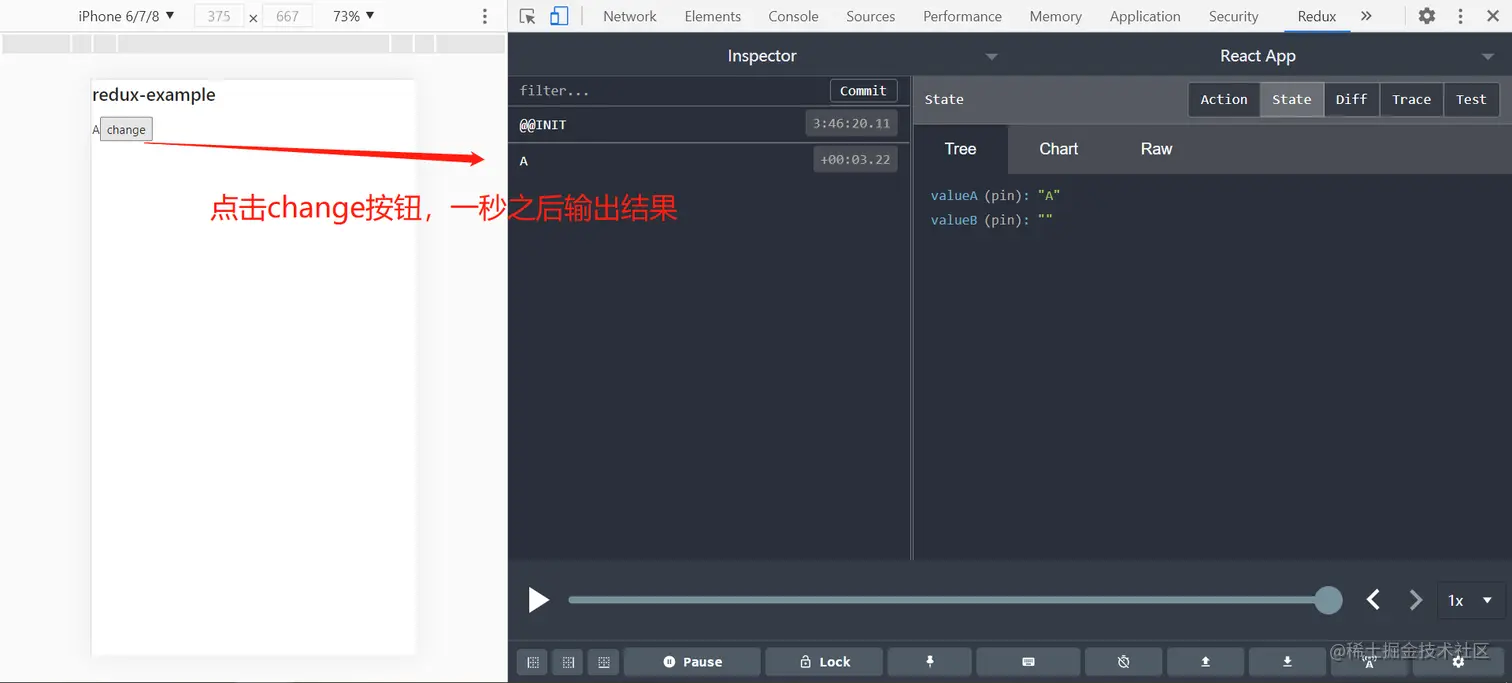
Task: Switch to the Memory tab
Action: coord(1055,16)
